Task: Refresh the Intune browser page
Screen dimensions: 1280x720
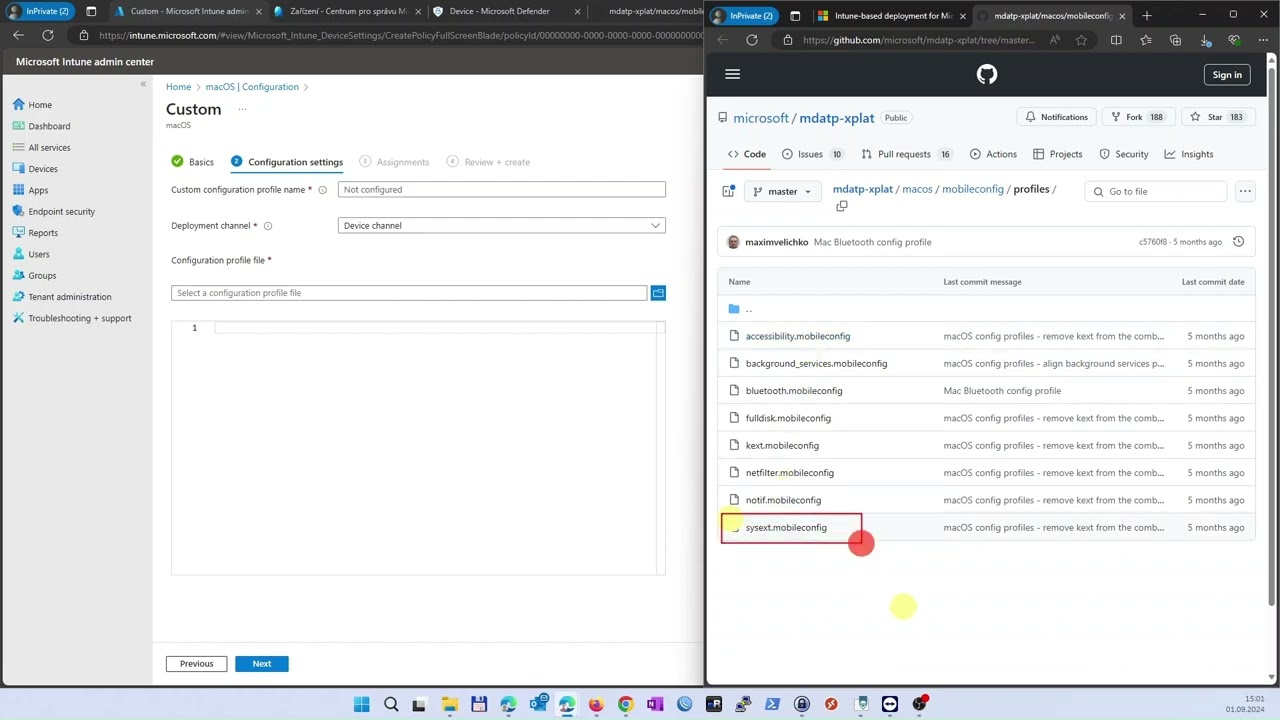Action: [x=47, y=35]
